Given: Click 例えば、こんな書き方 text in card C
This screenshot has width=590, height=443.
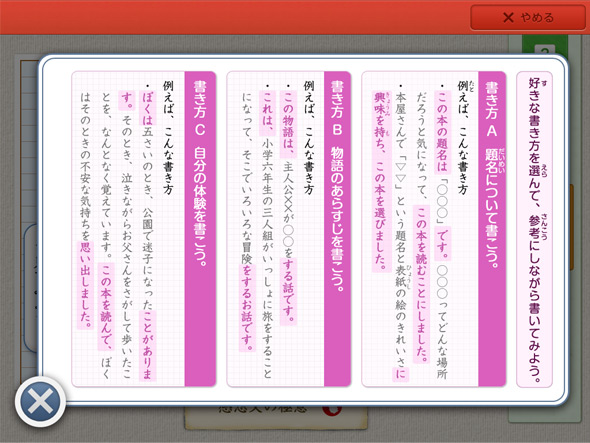Looking at the screenshot, I should tap(168, 137).
